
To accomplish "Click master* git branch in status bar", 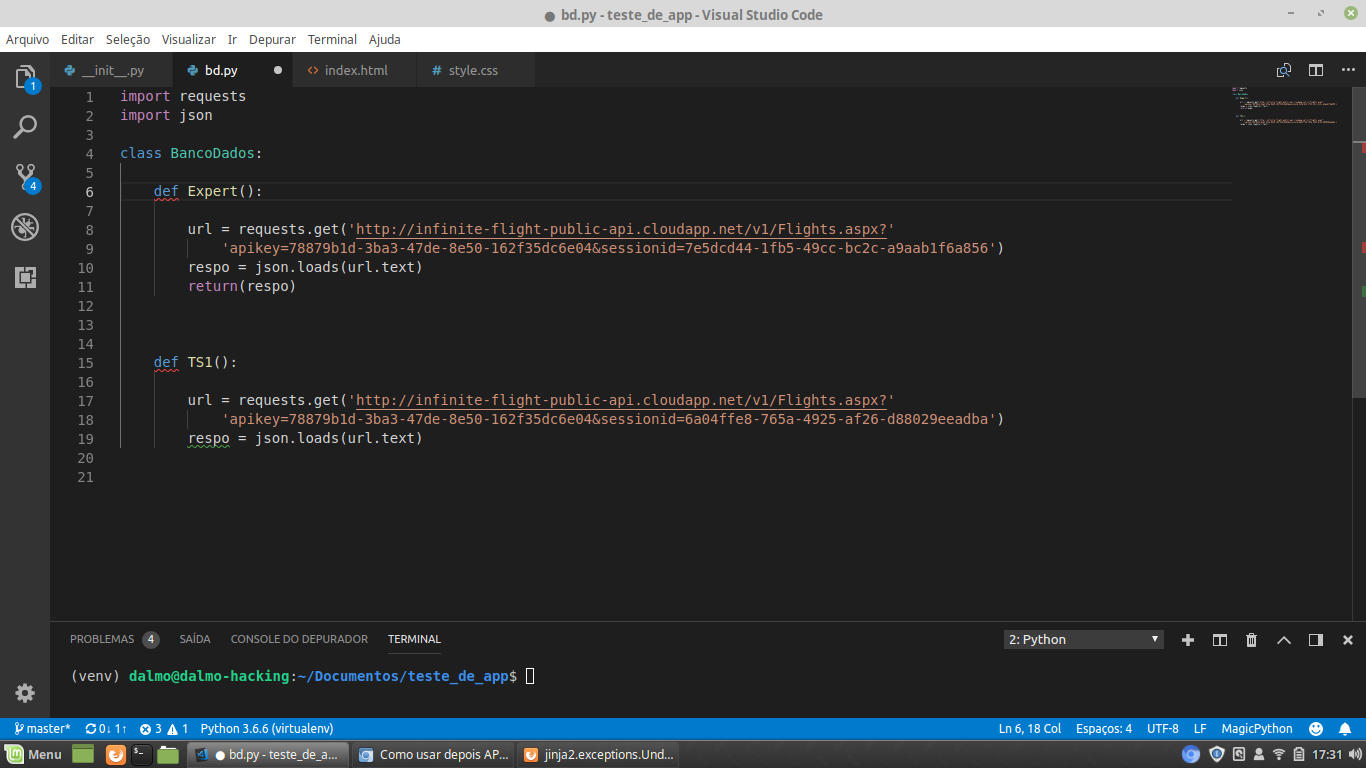I will point(41,729).
